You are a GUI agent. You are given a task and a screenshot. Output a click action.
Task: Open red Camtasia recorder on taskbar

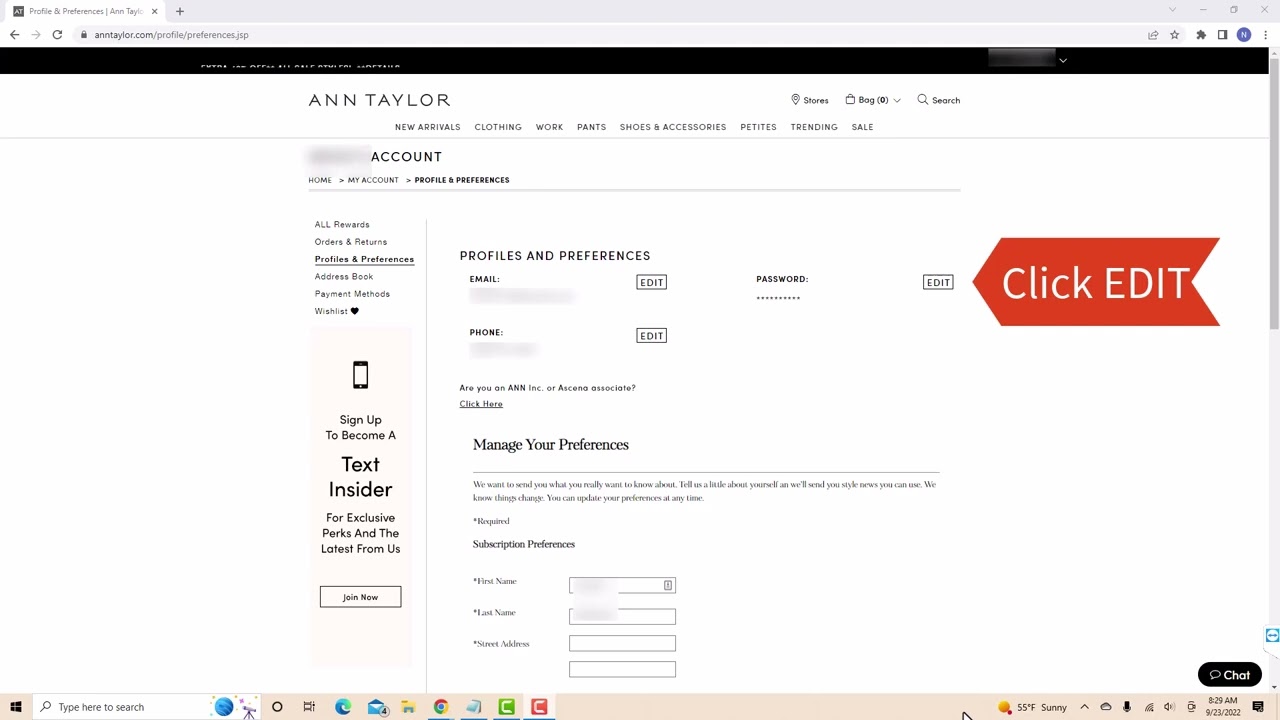coord(539,707)
